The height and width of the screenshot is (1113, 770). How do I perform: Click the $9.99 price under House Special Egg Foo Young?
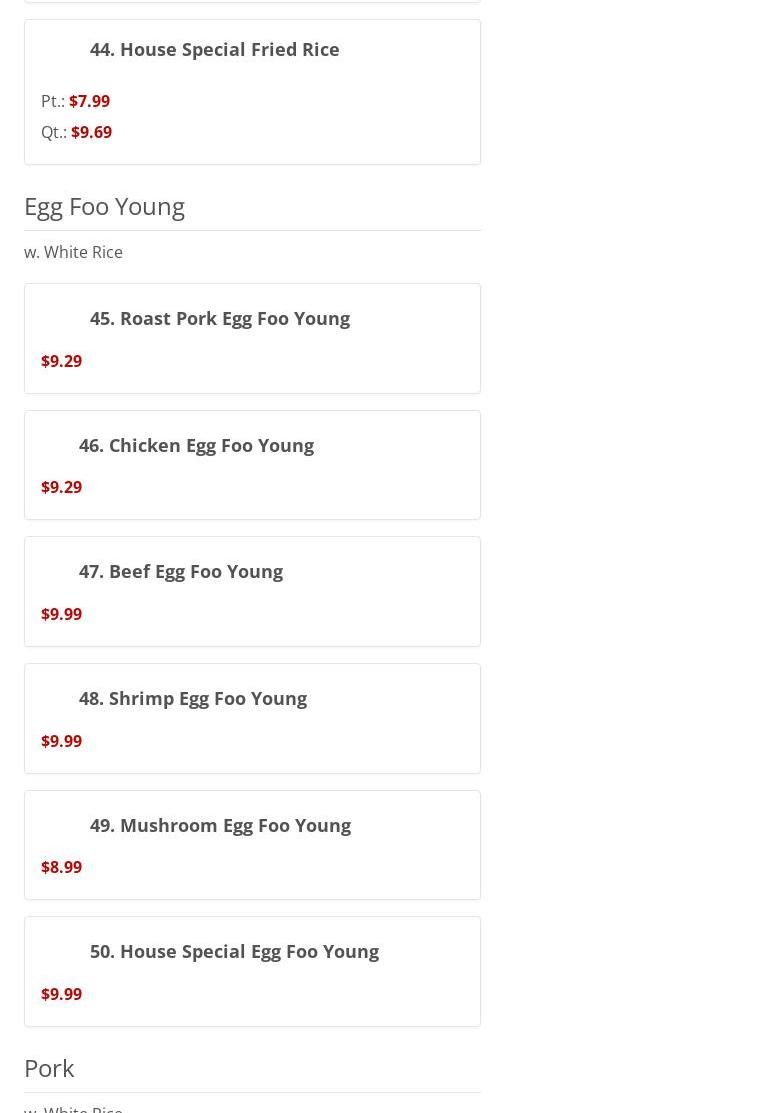(61, 994)
